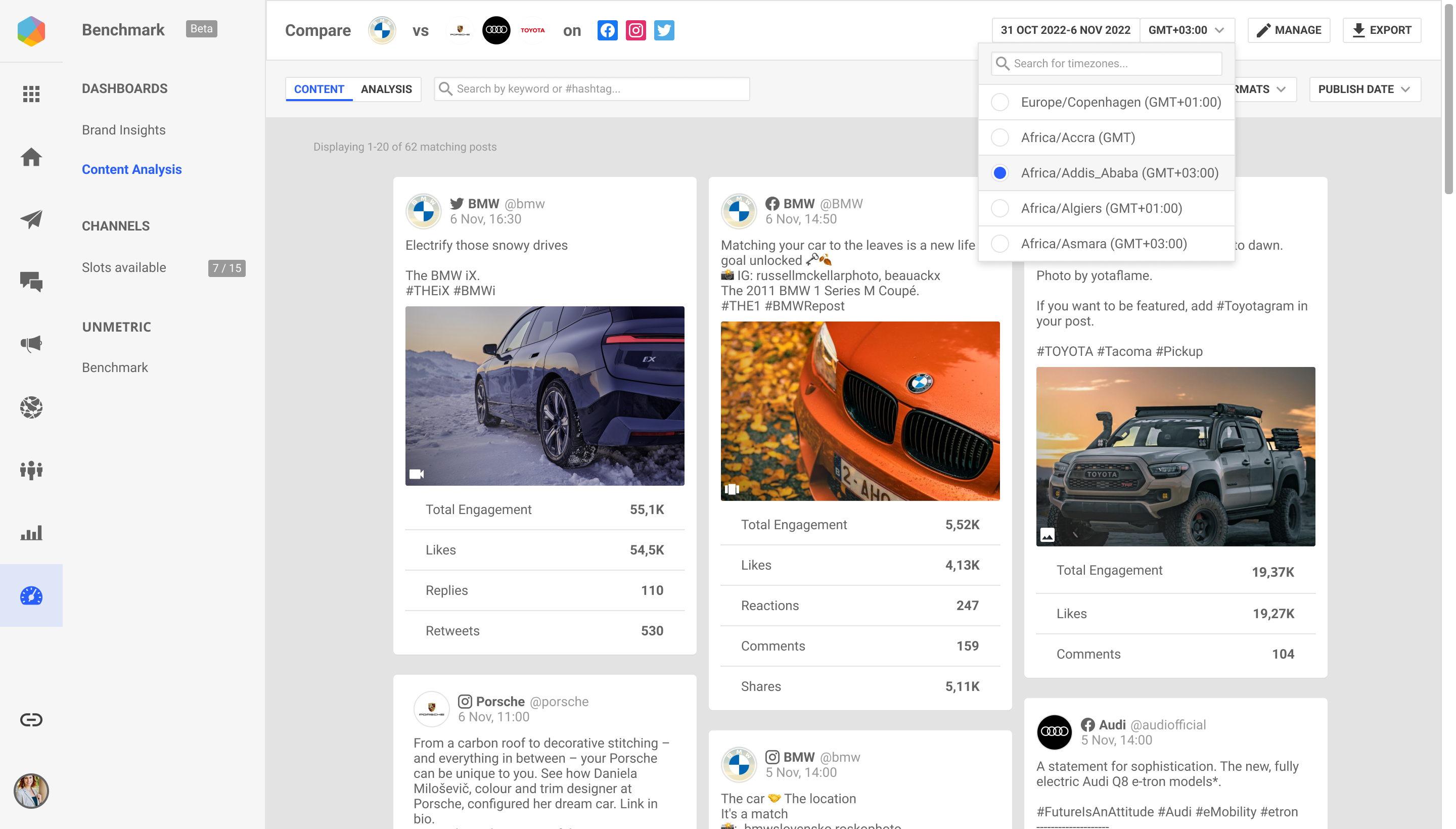Click the Twitter network icon in header
The height and width of the screenshot is (829, 1456).
(664, 30)
